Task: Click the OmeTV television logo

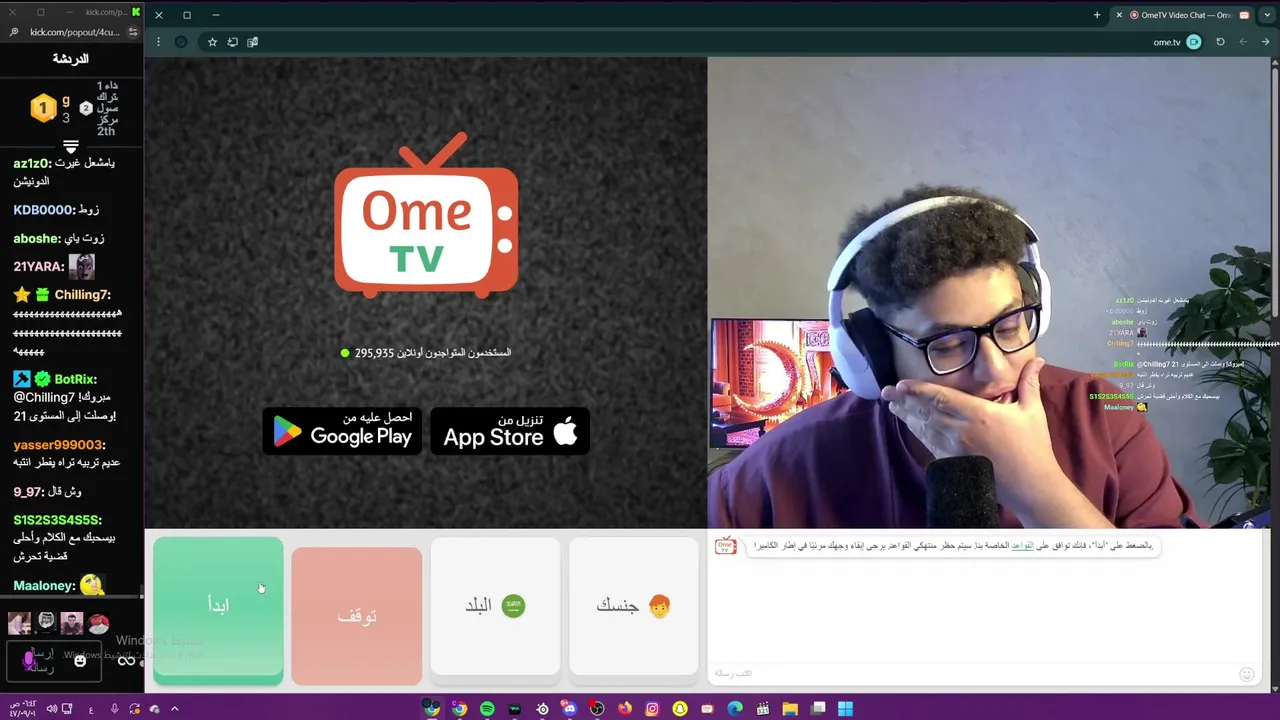Action: point(426,215)
